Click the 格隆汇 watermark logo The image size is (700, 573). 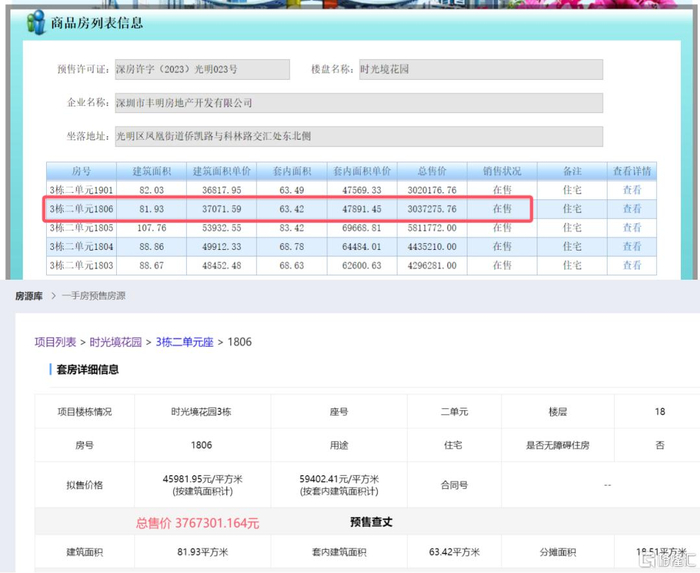click(666, 562)
